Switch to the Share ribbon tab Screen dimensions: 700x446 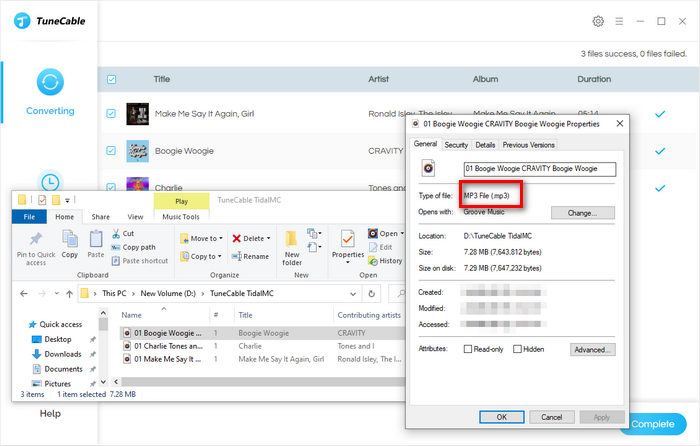tap(100, 217)
